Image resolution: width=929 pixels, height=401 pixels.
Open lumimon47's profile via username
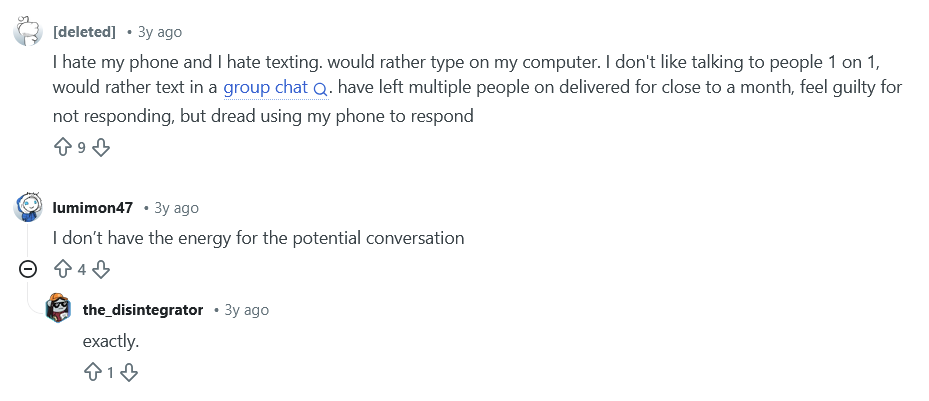[x=92, y=208]
